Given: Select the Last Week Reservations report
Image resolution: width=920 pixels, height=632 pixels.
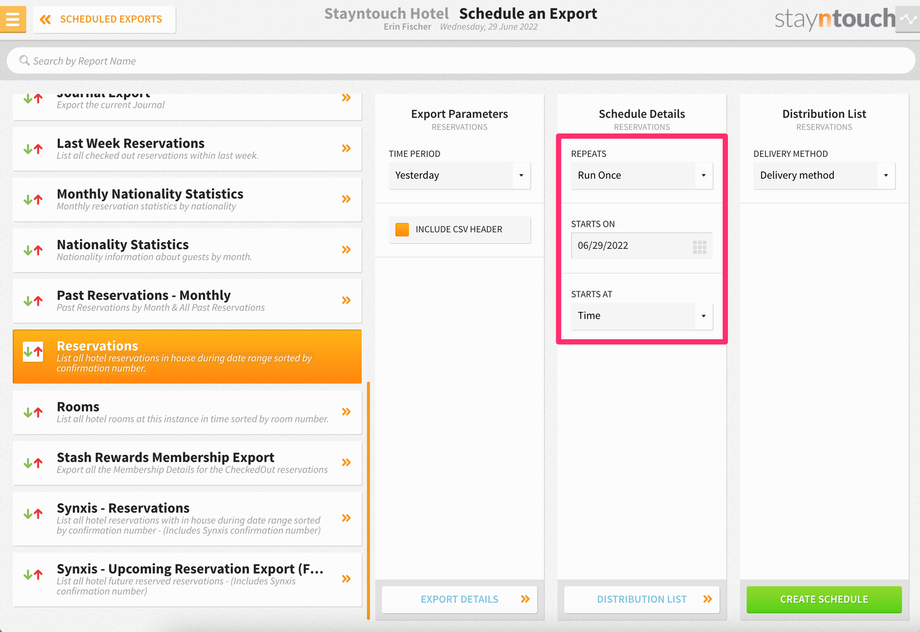Looking at the screenshot, I should [x=187, y=148].
